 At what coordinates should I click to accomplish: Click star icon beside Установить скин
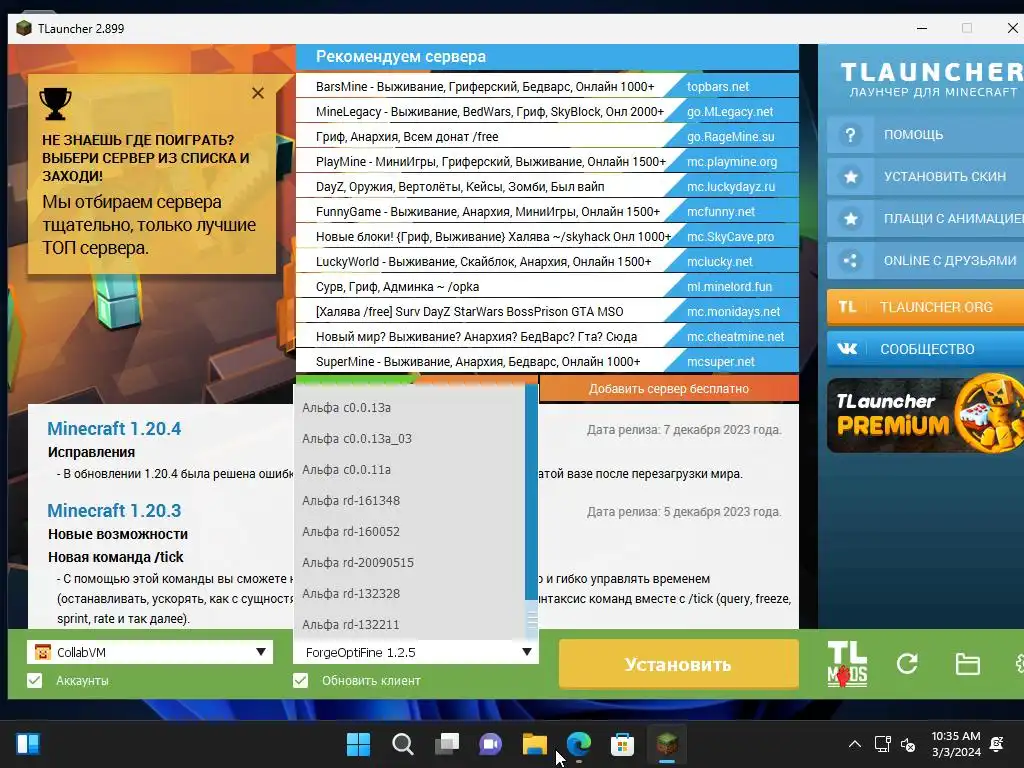tap(850, 177)
